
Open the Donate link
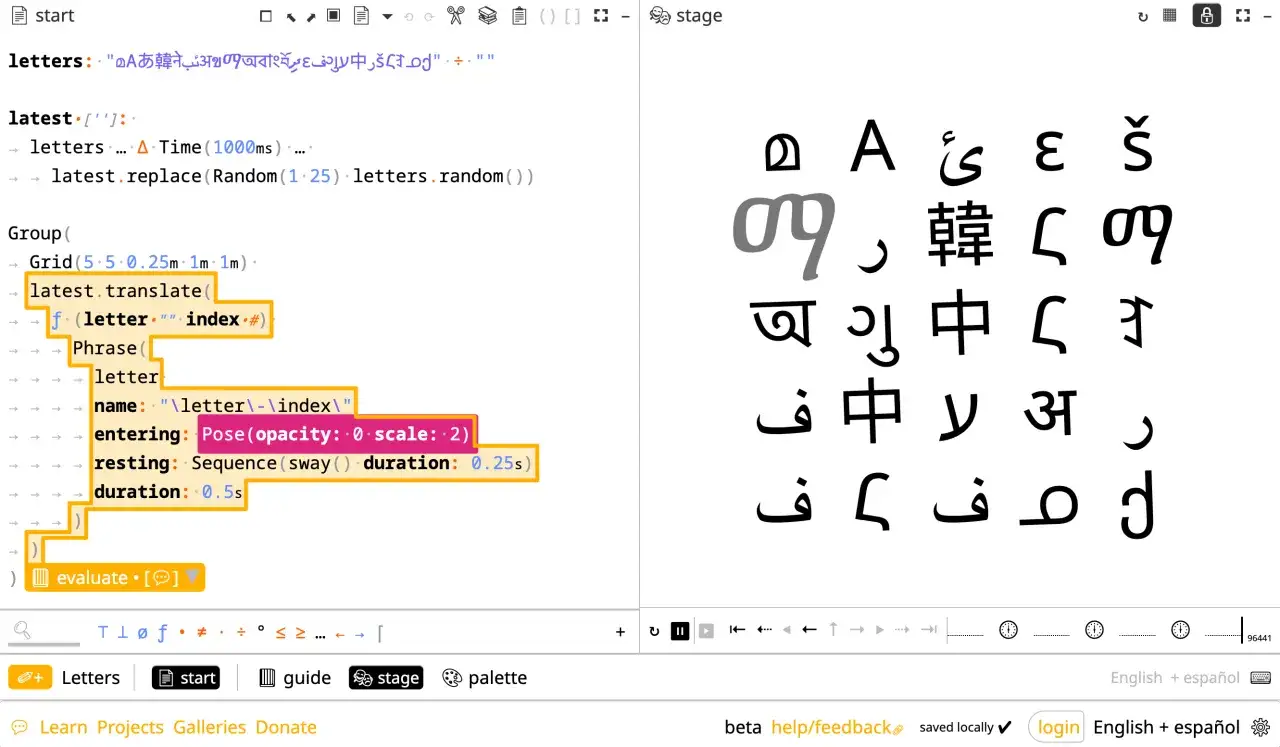[x=286, y=727]
